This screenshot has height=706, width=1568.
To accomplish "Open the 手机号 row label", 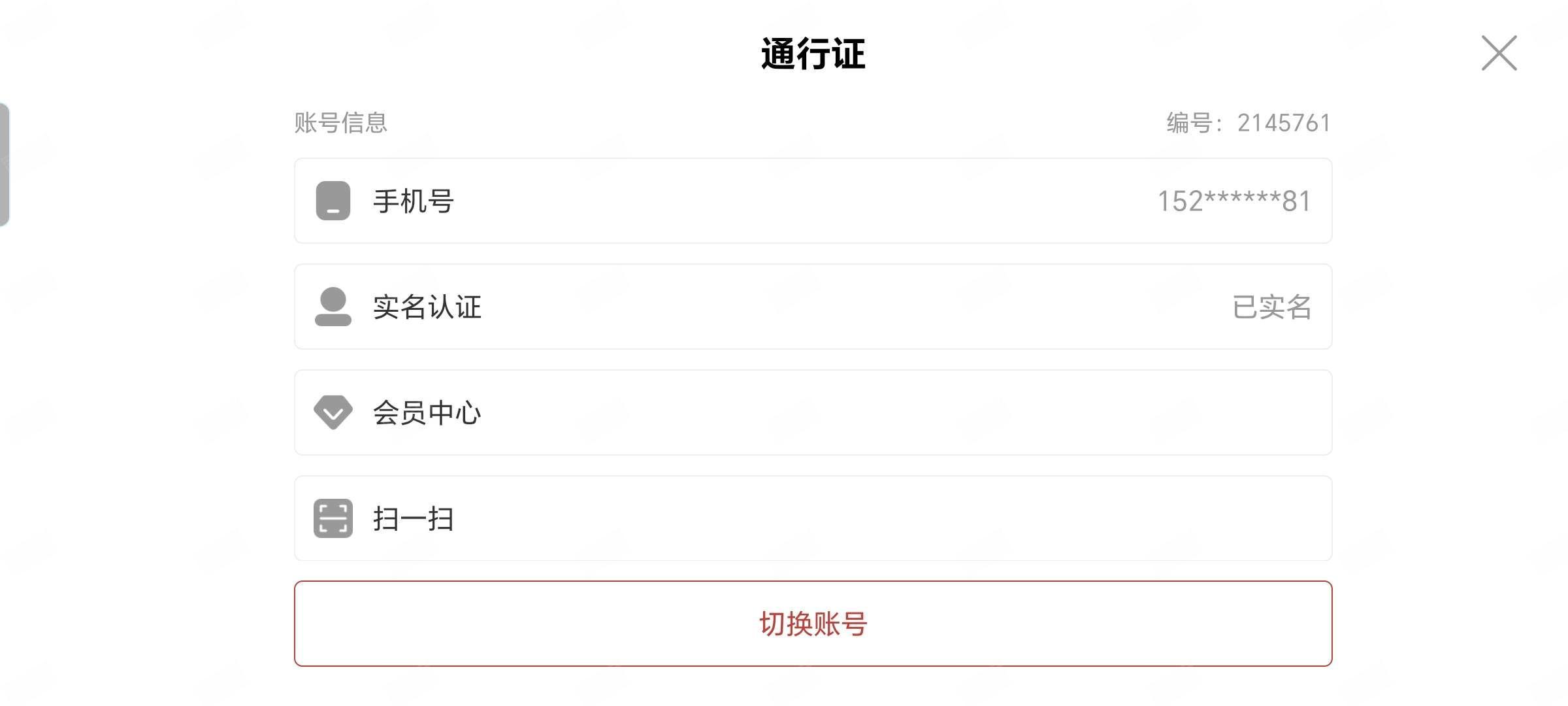I will [x=414, y=201].
